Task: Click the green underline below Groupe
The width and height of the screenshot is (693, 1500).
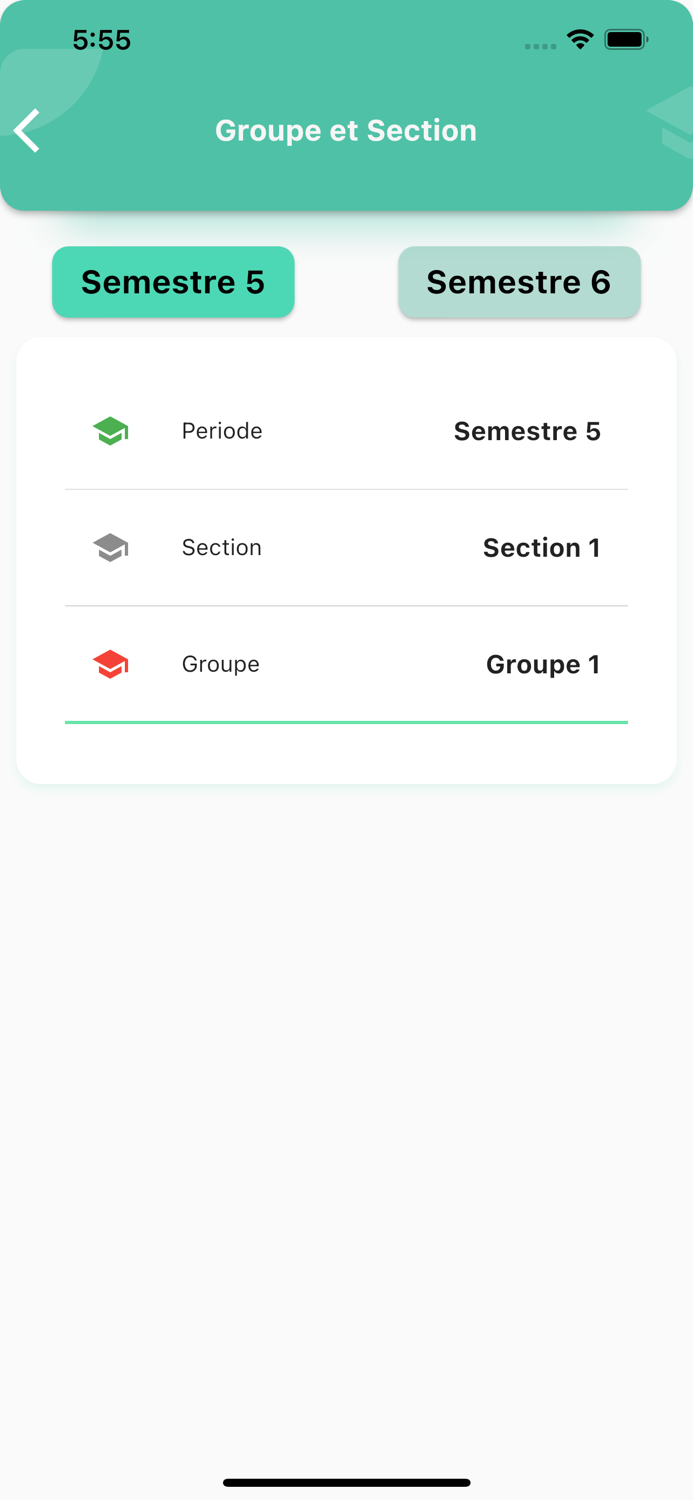Action: point(346,722)
